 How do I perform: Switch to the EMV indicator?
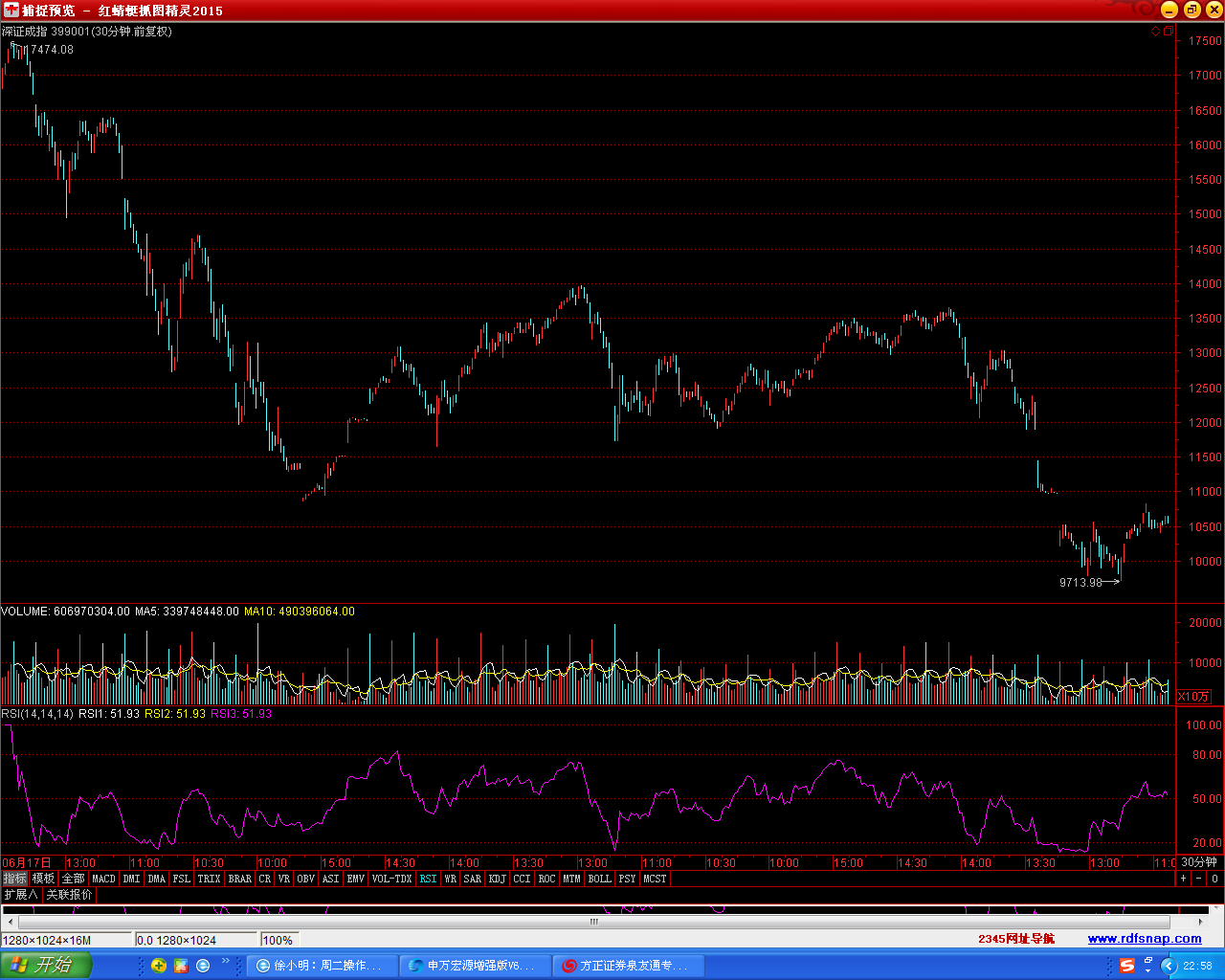click(356, 879)
